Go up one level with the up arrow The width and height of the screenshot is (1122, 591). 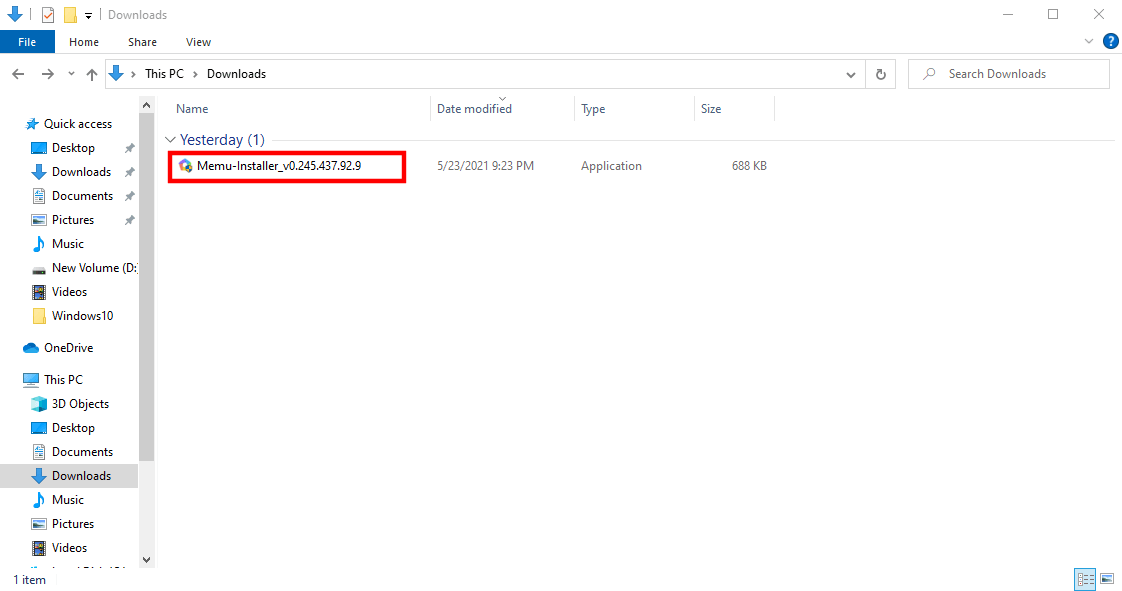(x=92, y=74)
